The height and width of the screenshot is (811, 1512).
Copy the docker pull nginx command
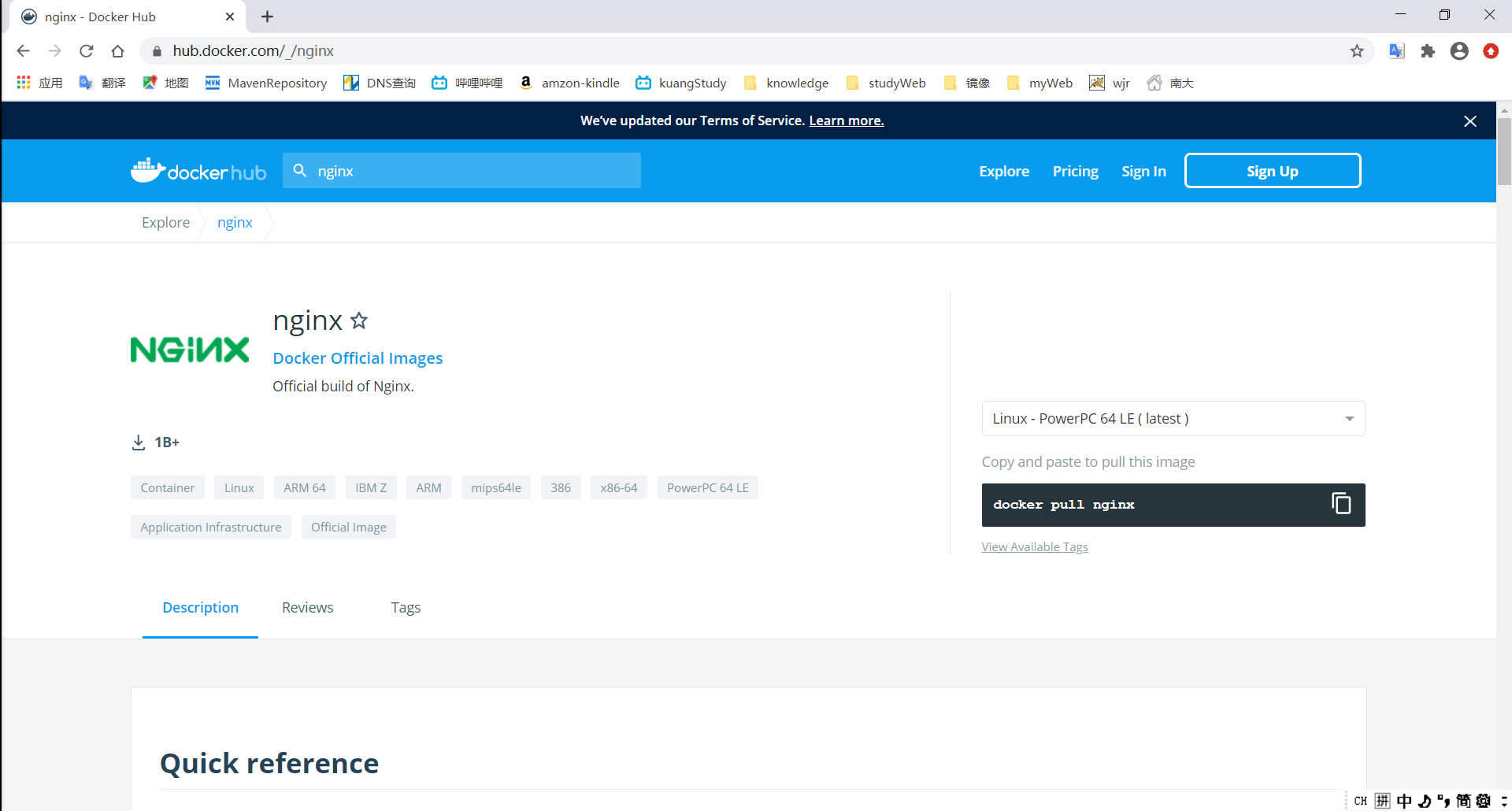[1341, 503]
